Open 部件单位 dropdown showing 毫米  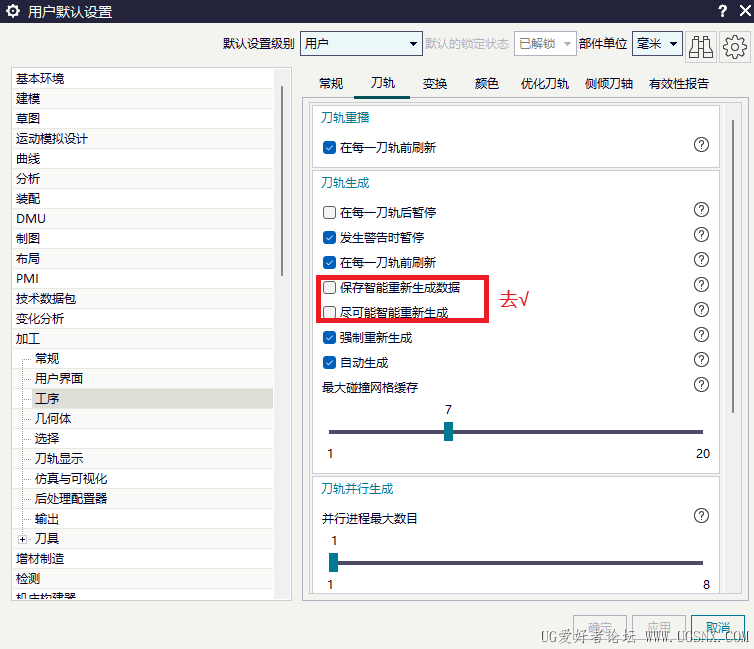click(657, 44)
